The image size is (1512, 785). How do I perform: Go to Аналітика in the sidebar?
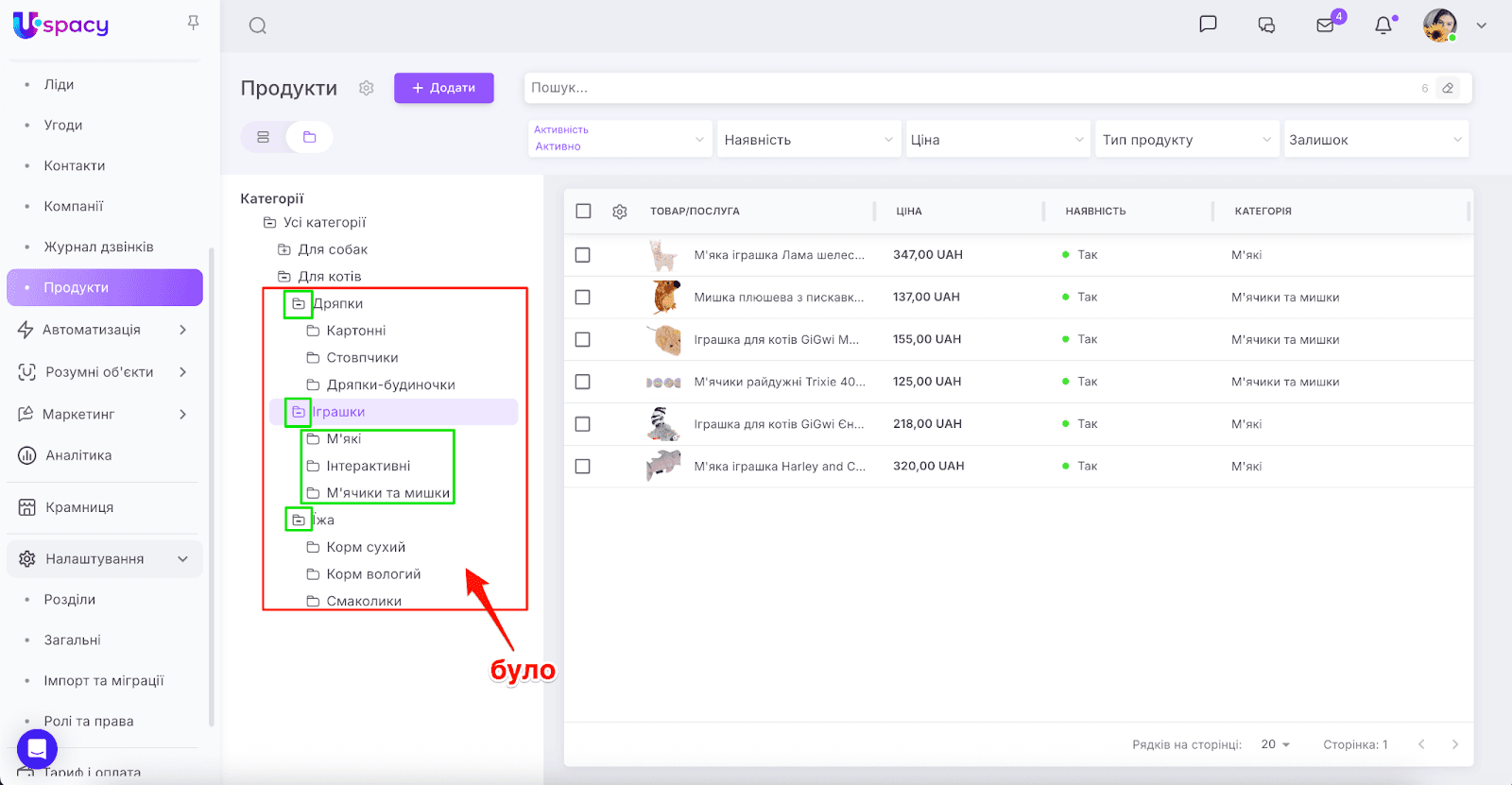point(78,455)
